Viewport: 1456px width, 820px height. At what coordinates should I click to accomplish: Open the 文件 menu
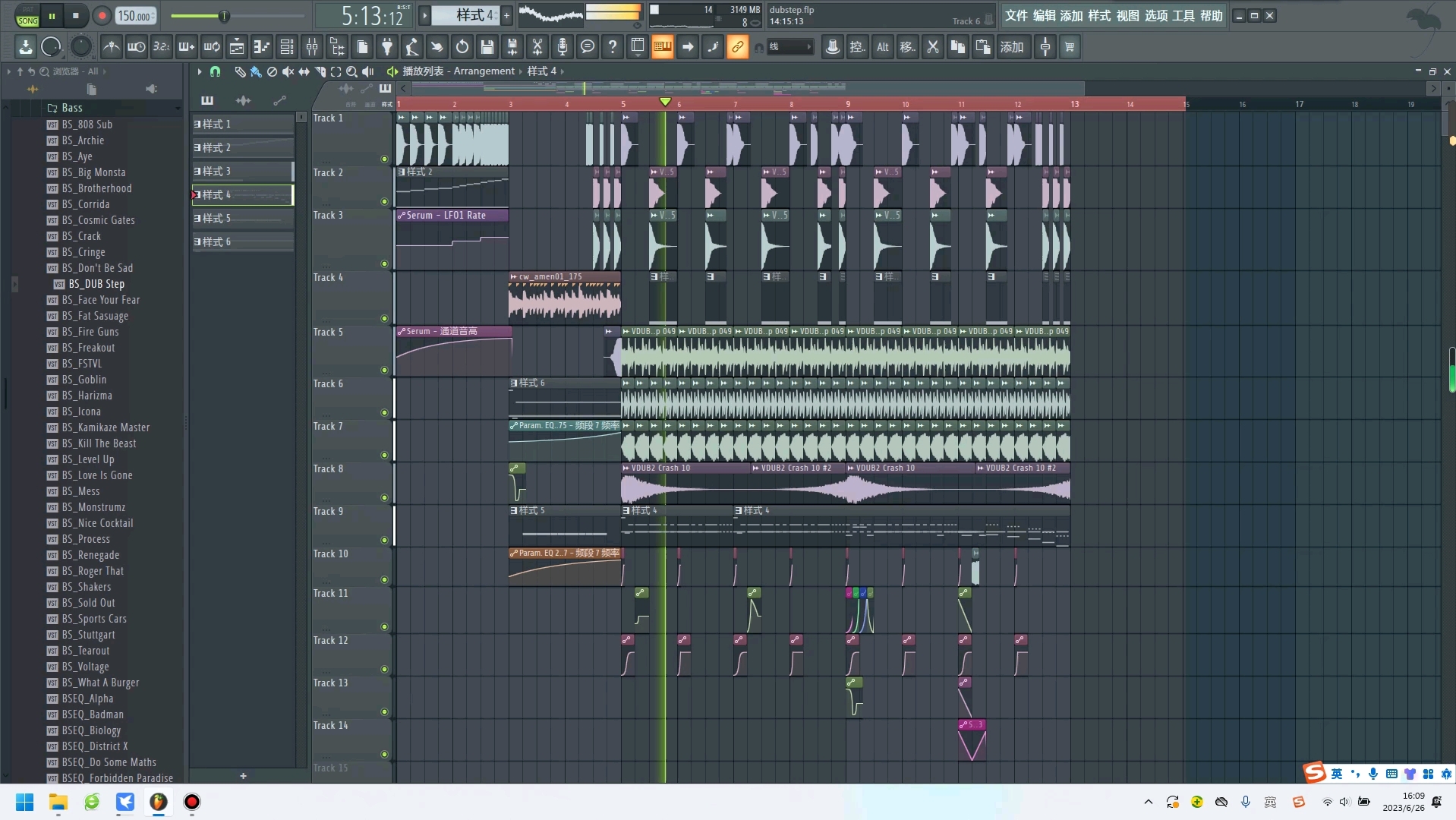pyautogui.click(x=1016, y=15)
